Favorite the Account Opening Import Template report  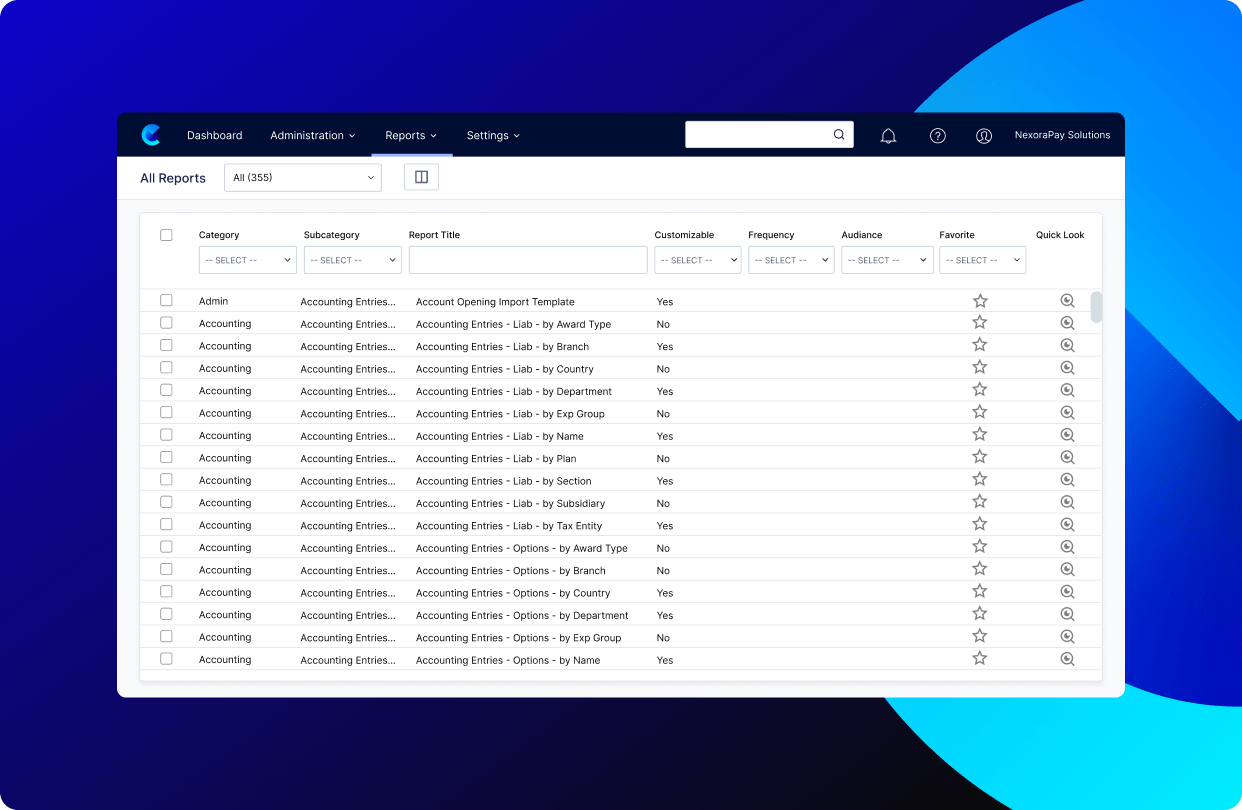coord(980,301)
